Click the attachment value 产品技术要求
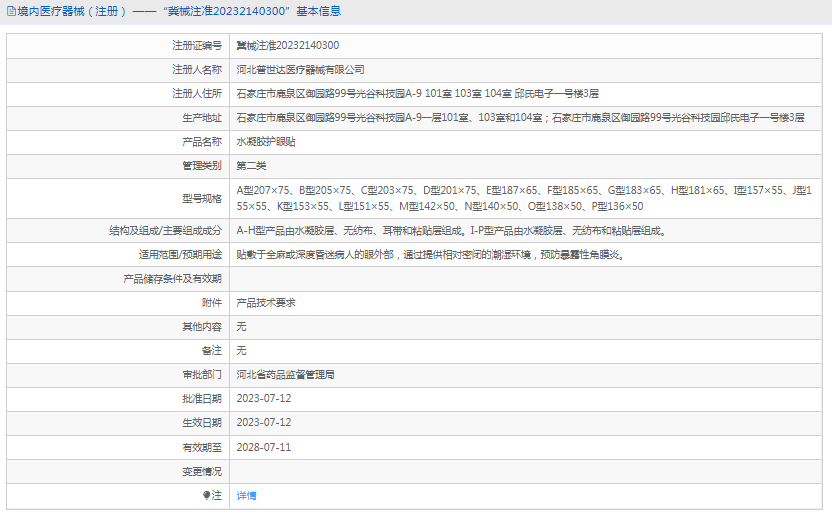Screen dimensions: 832x515 pos(265,302)
